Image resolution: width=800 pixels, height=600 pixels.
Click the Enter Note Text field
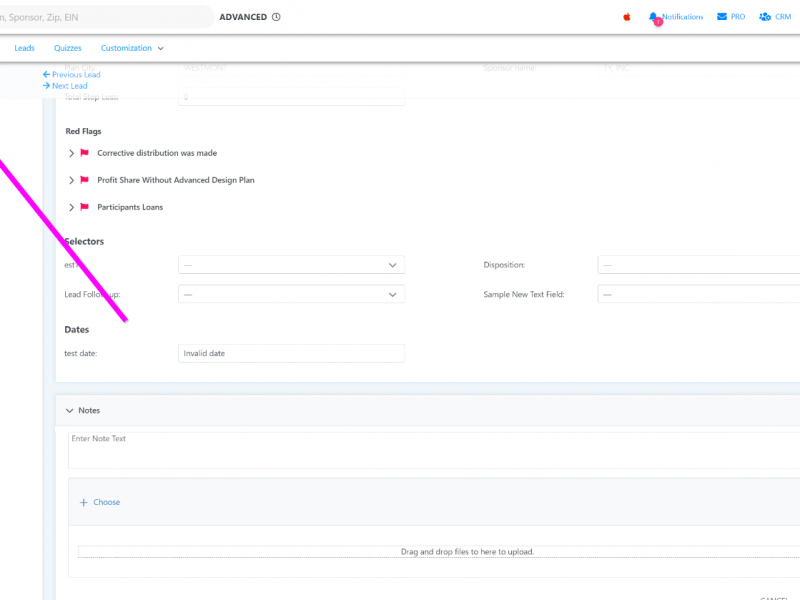click(x=430, y=449)
